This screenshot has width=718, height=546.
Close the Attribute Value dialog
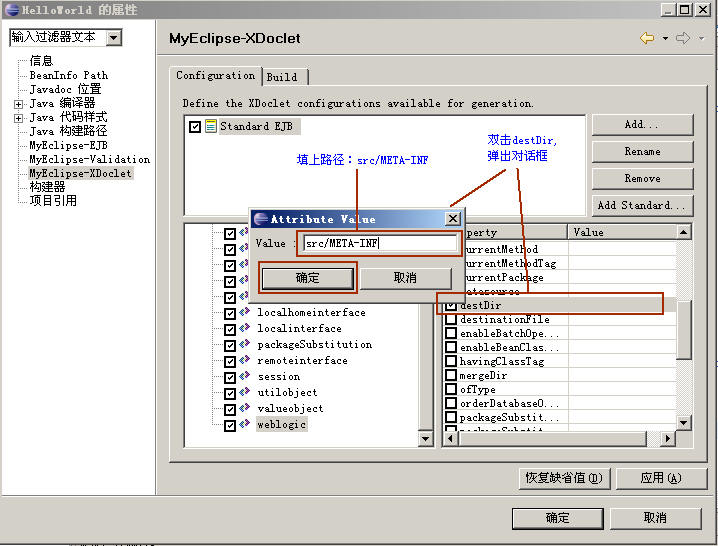[453, 219]
